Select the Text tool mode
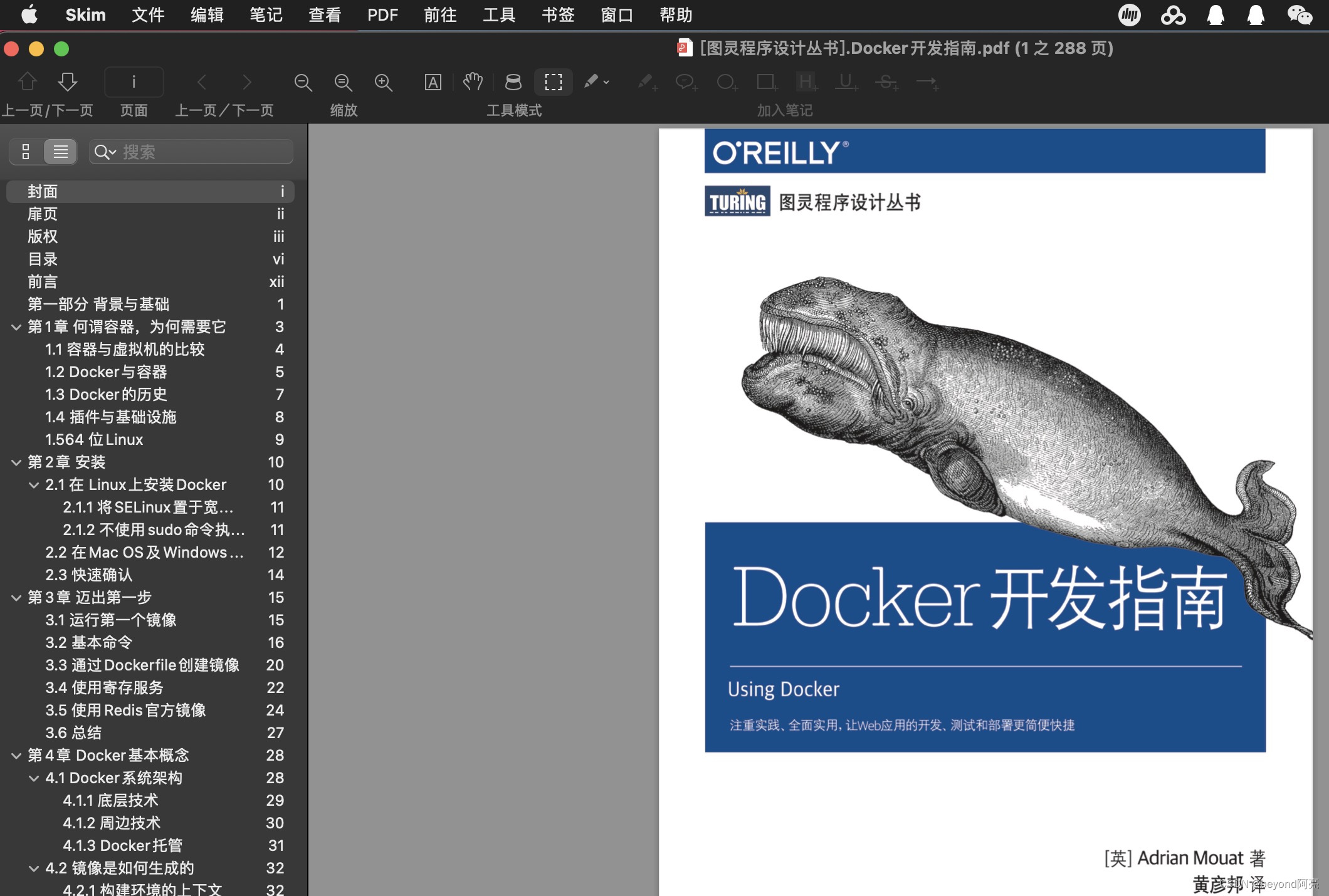1329x896 pixels. click(x=433, y=82)
